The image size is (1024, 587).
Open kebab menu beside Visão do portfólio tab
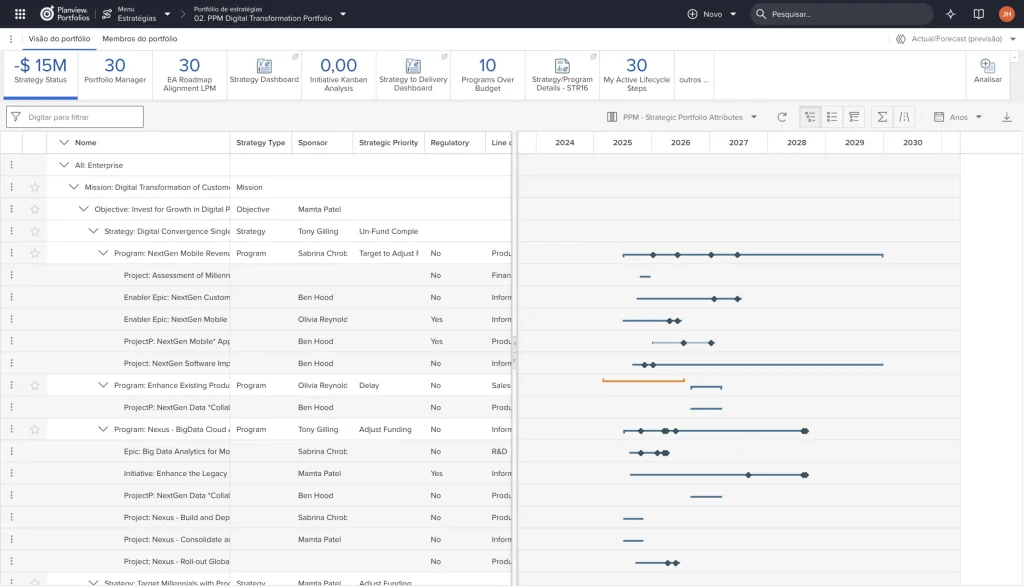11,39
